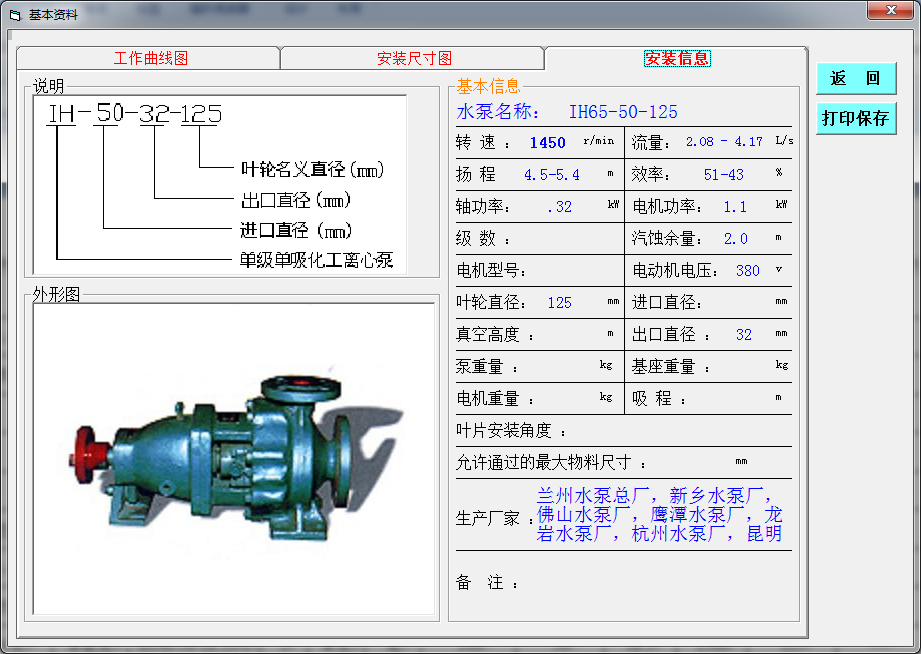The image size is (921, 654).
Task: Select the 安装信息 tab
Action: pyautogui.click(x=677, y=58)
